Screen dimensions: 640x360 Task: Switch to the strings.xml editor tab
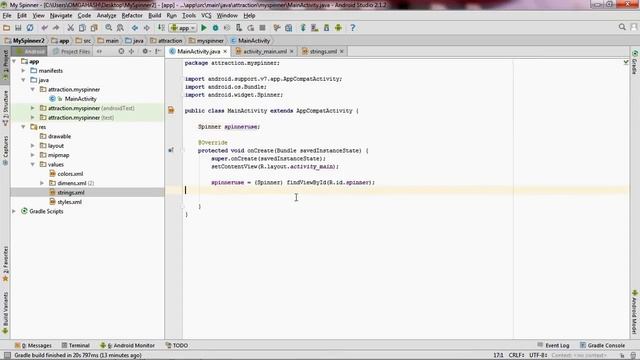[x=323, y=51]
